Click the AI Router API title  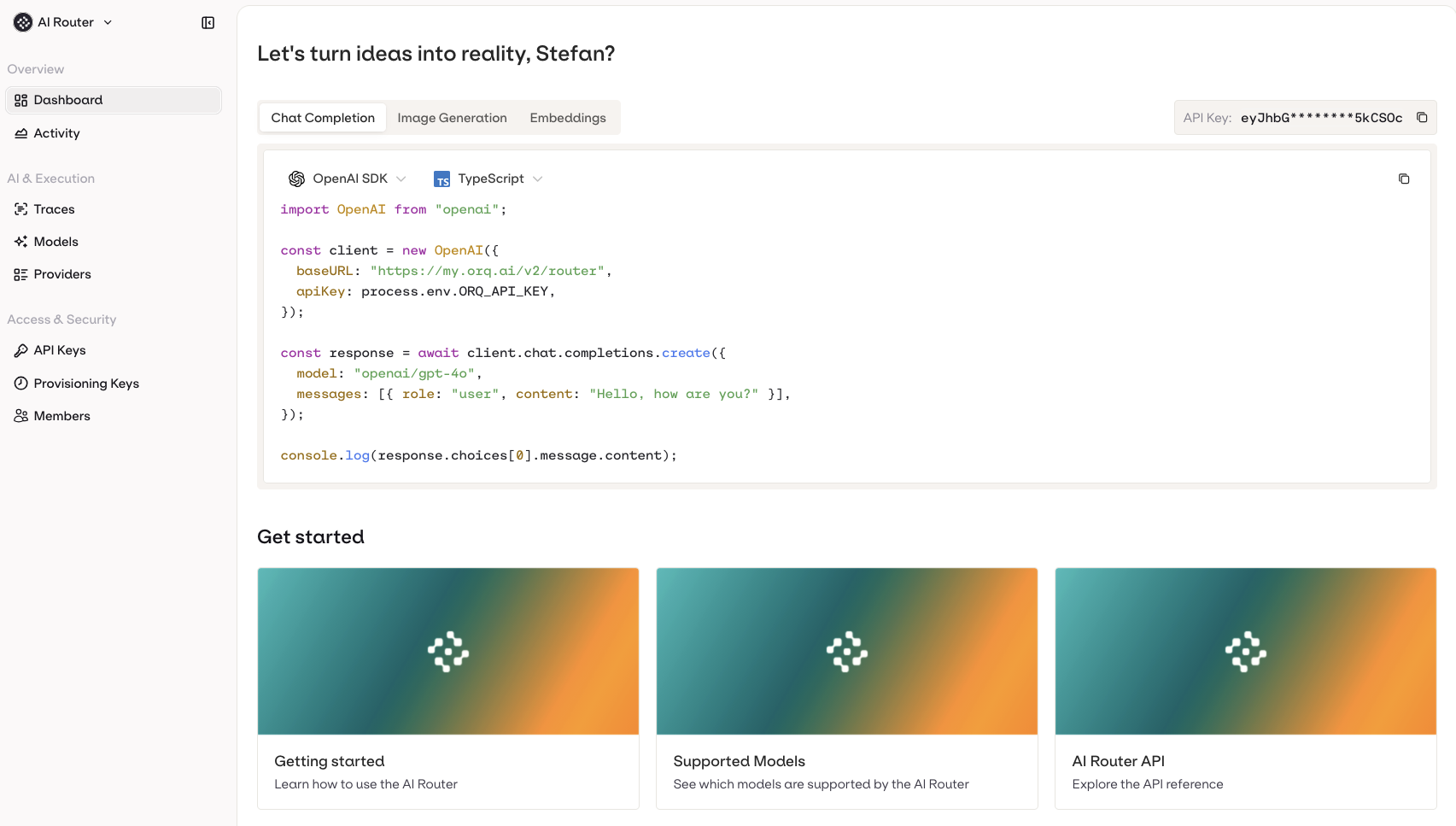click(x=1119, y=761)
